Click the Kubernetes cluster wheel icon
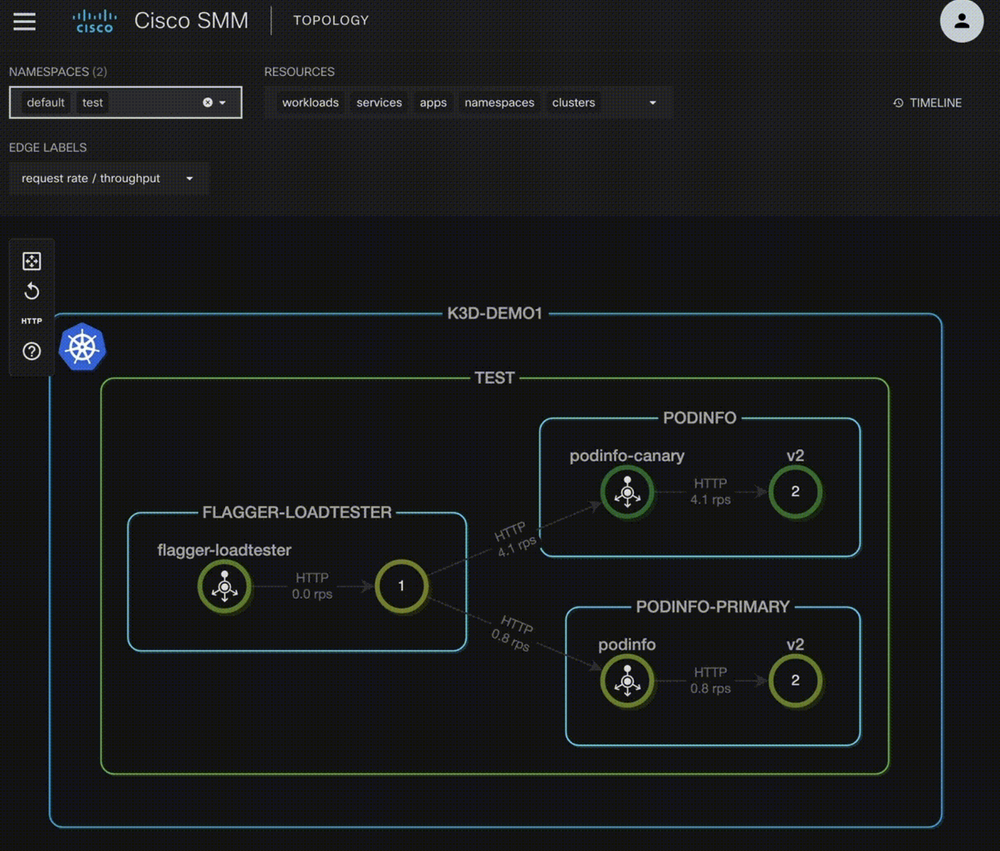Viewport: 1000px width, 851px height. (82, 347)
